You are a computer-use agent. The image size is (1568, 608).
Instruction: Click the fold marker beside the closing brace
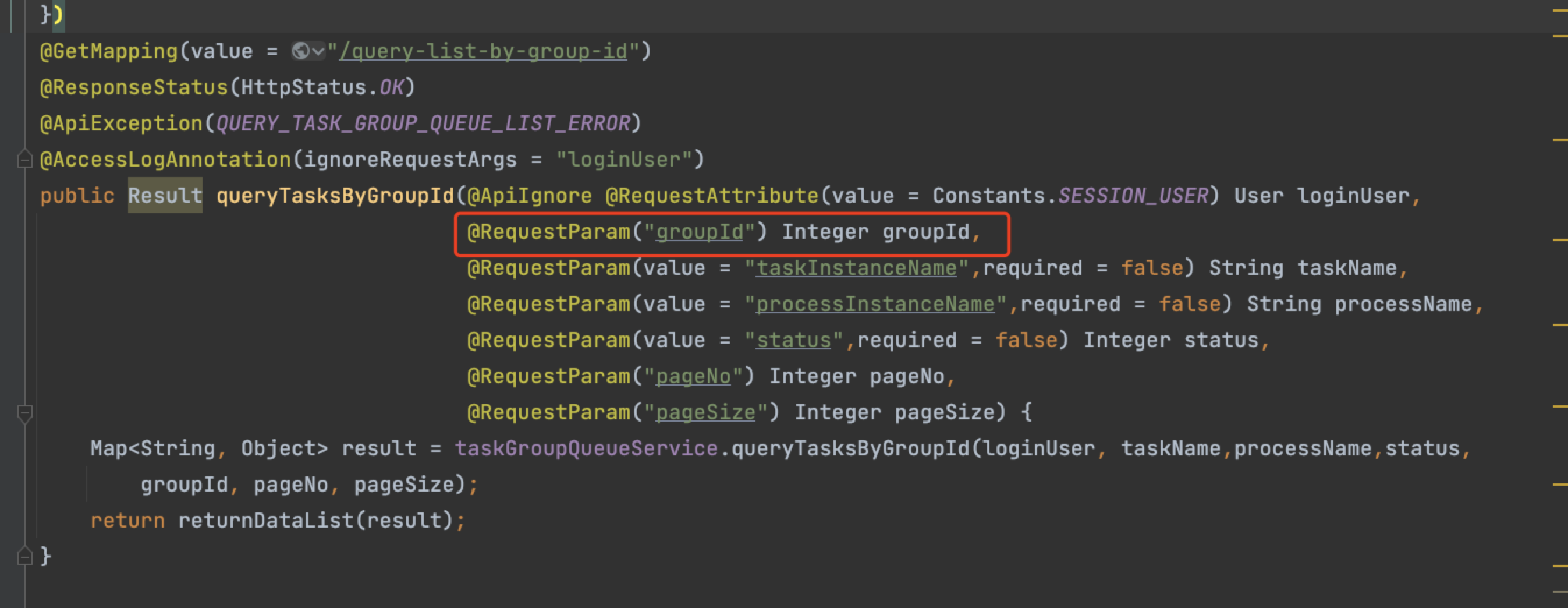[24, 555]
